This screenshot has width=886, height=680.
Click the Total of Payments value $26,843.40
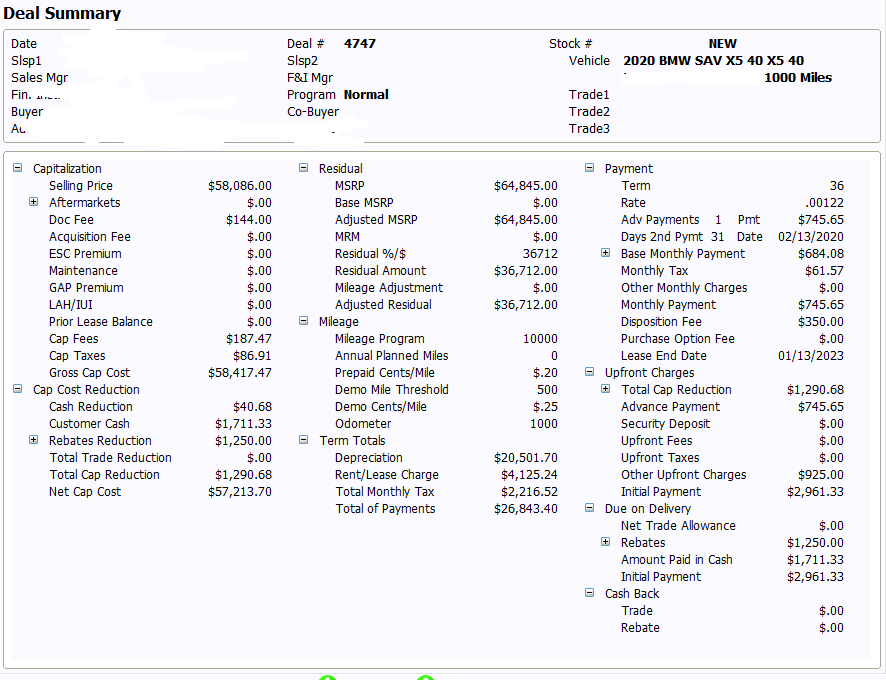click(x=525, y=509)
